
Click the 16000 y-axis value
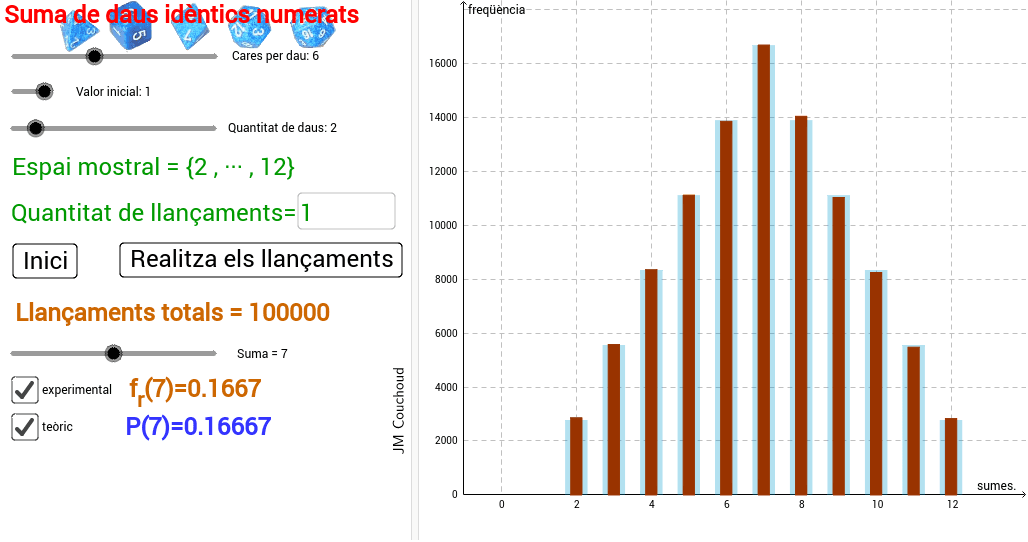coord(445,64)
